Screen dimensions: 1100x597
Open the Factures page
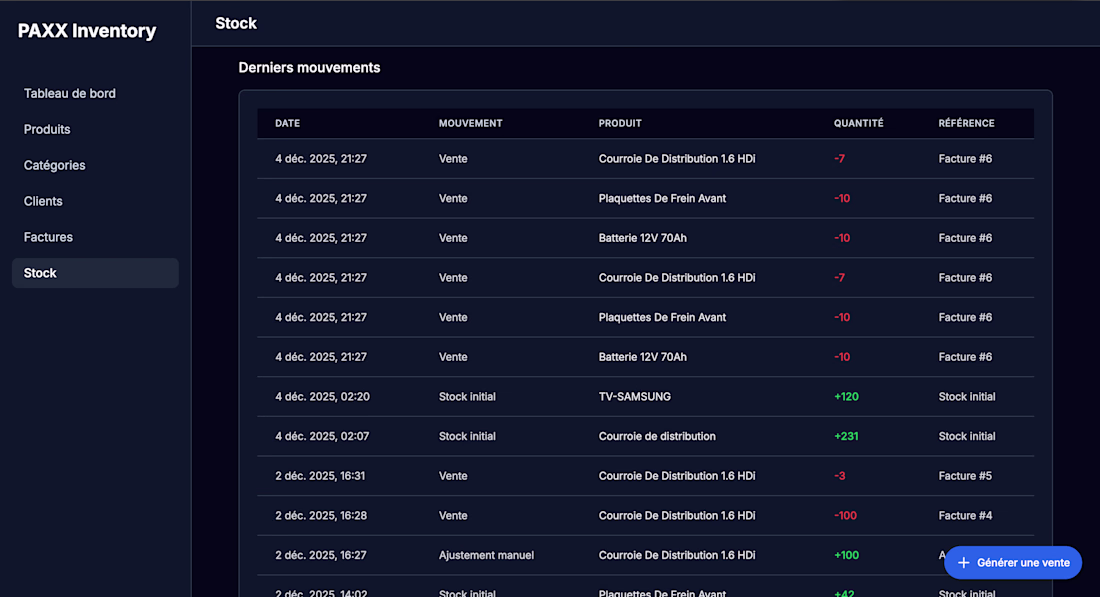(48, 238)
